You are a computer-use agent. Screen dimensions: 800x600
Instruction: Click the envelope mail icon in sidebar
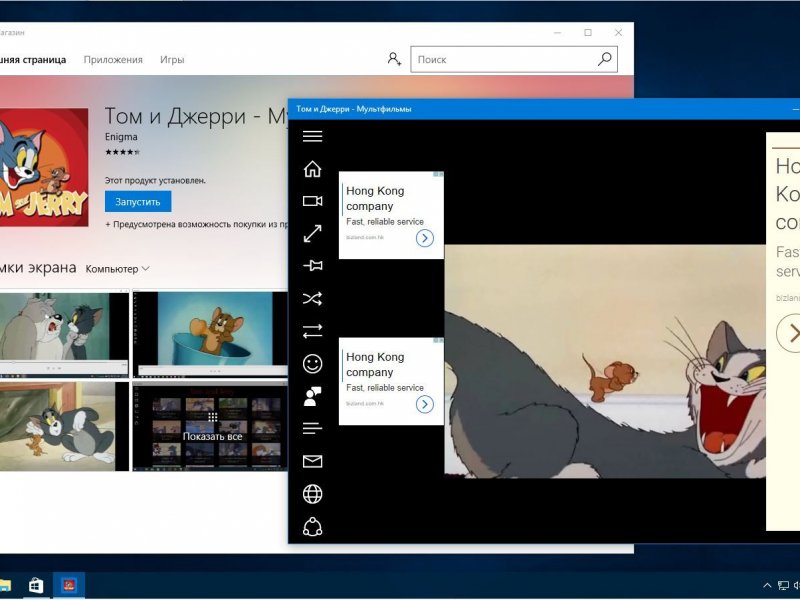(312, 462)
